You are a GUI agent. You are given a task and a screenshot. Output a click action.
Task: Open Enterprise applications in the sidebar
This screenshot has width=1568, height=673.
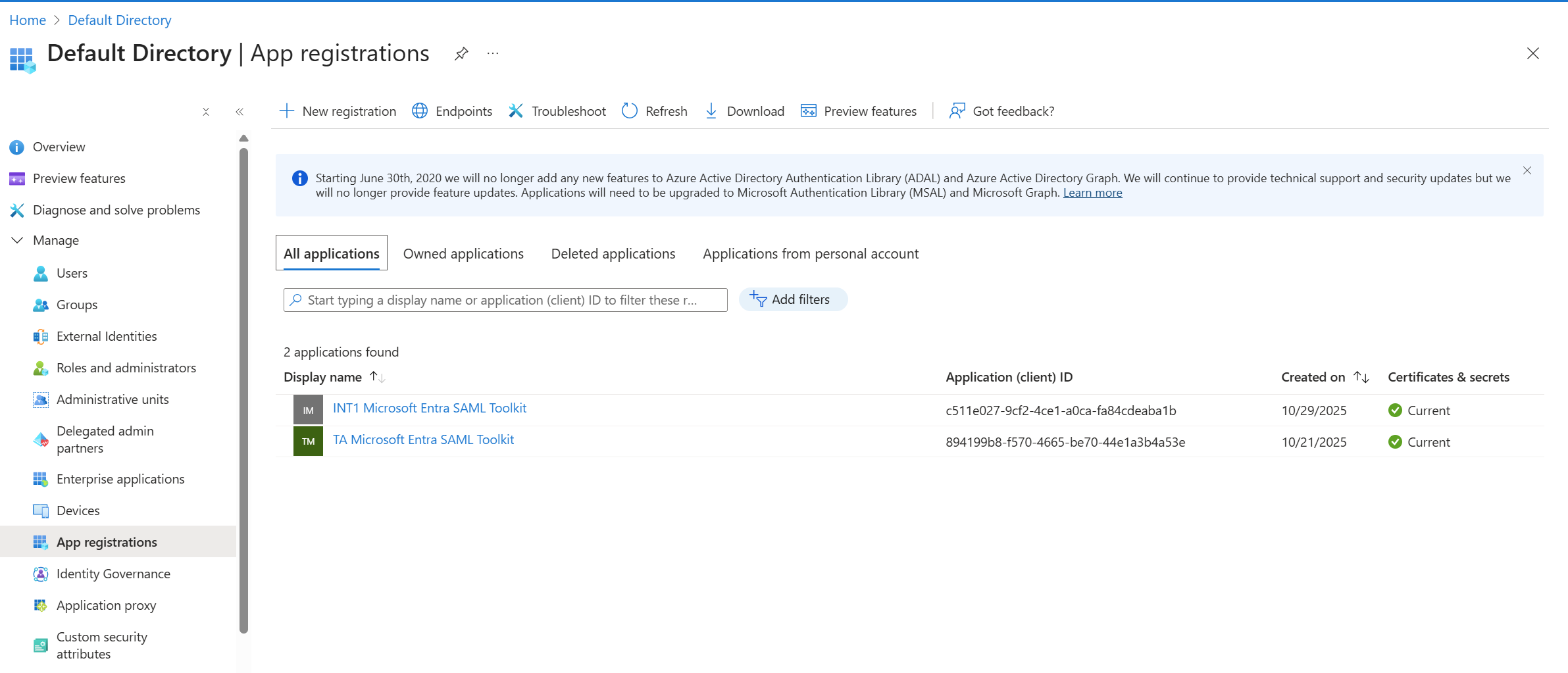120,480
